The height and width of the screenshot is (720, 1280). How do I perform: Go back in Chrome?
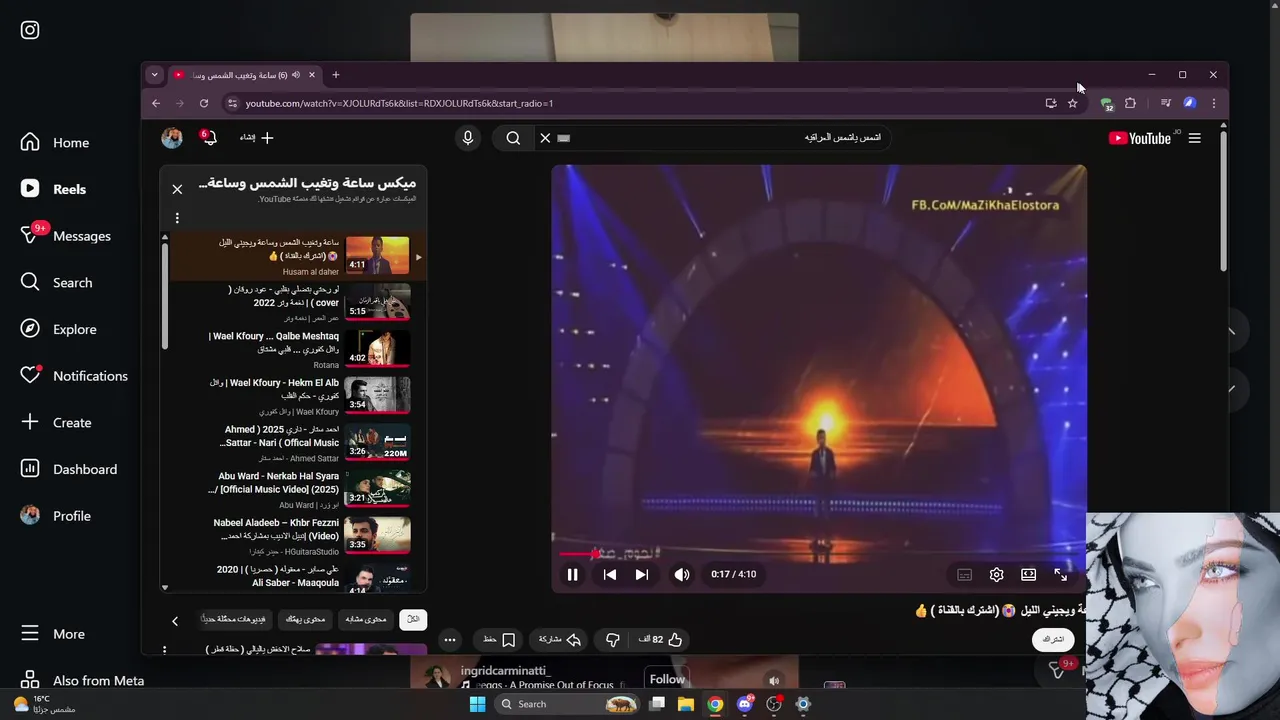(x=156, y=103)
